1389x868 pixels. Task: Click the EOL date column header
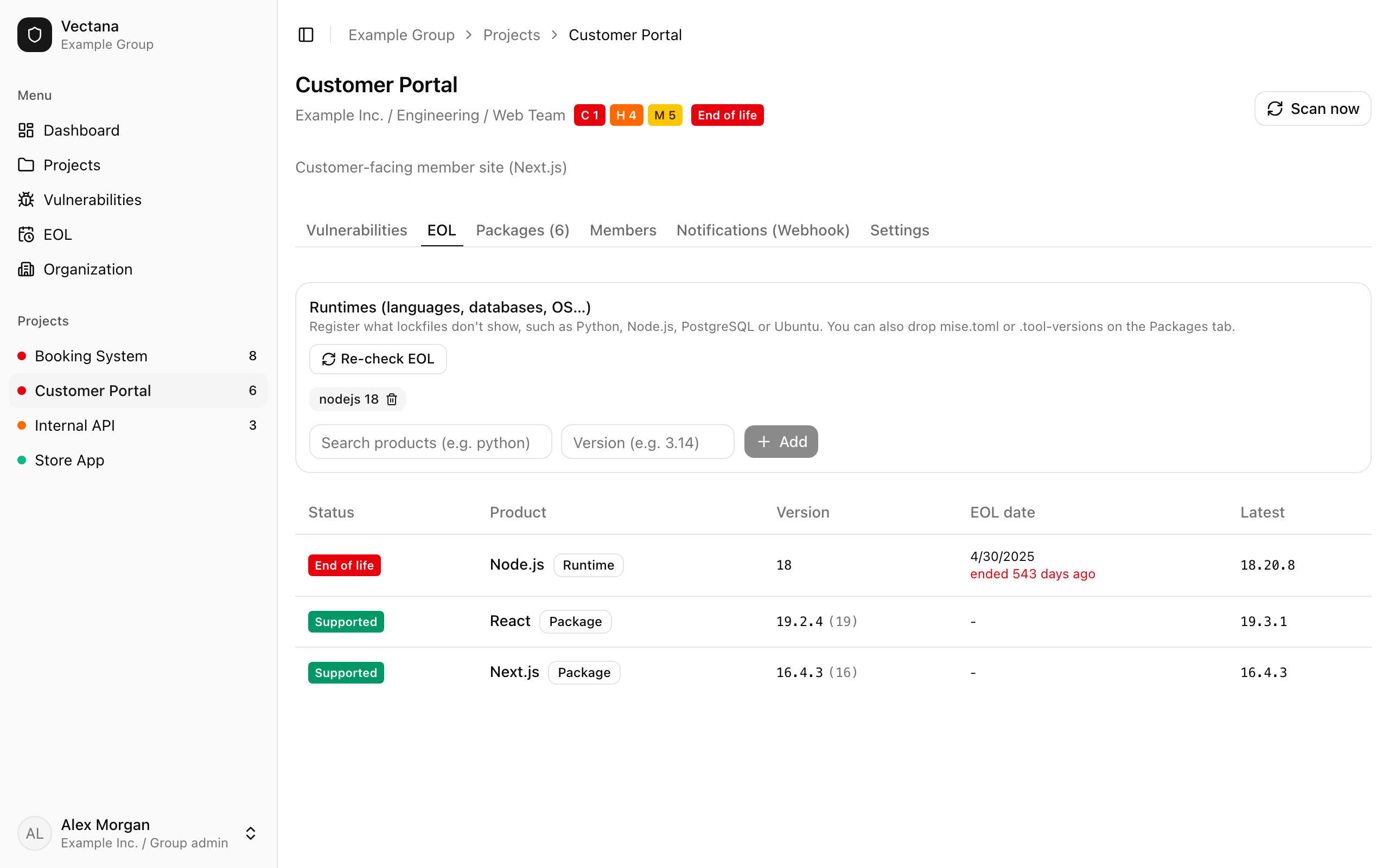pos(1002,512)
